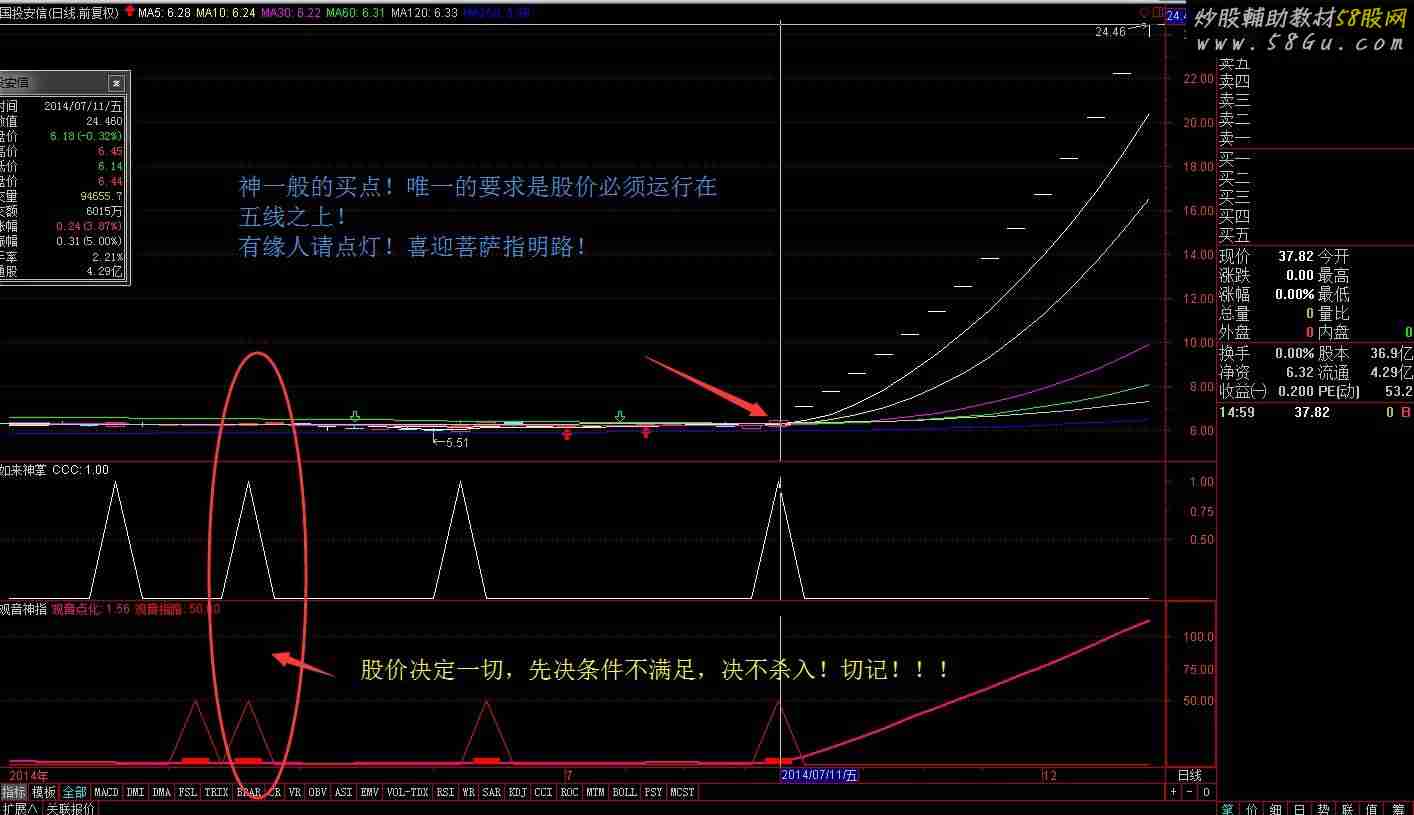Click the green hollow arrow above July candles
The height and width of the screenshot is (815, 1414).
[620, 415]
